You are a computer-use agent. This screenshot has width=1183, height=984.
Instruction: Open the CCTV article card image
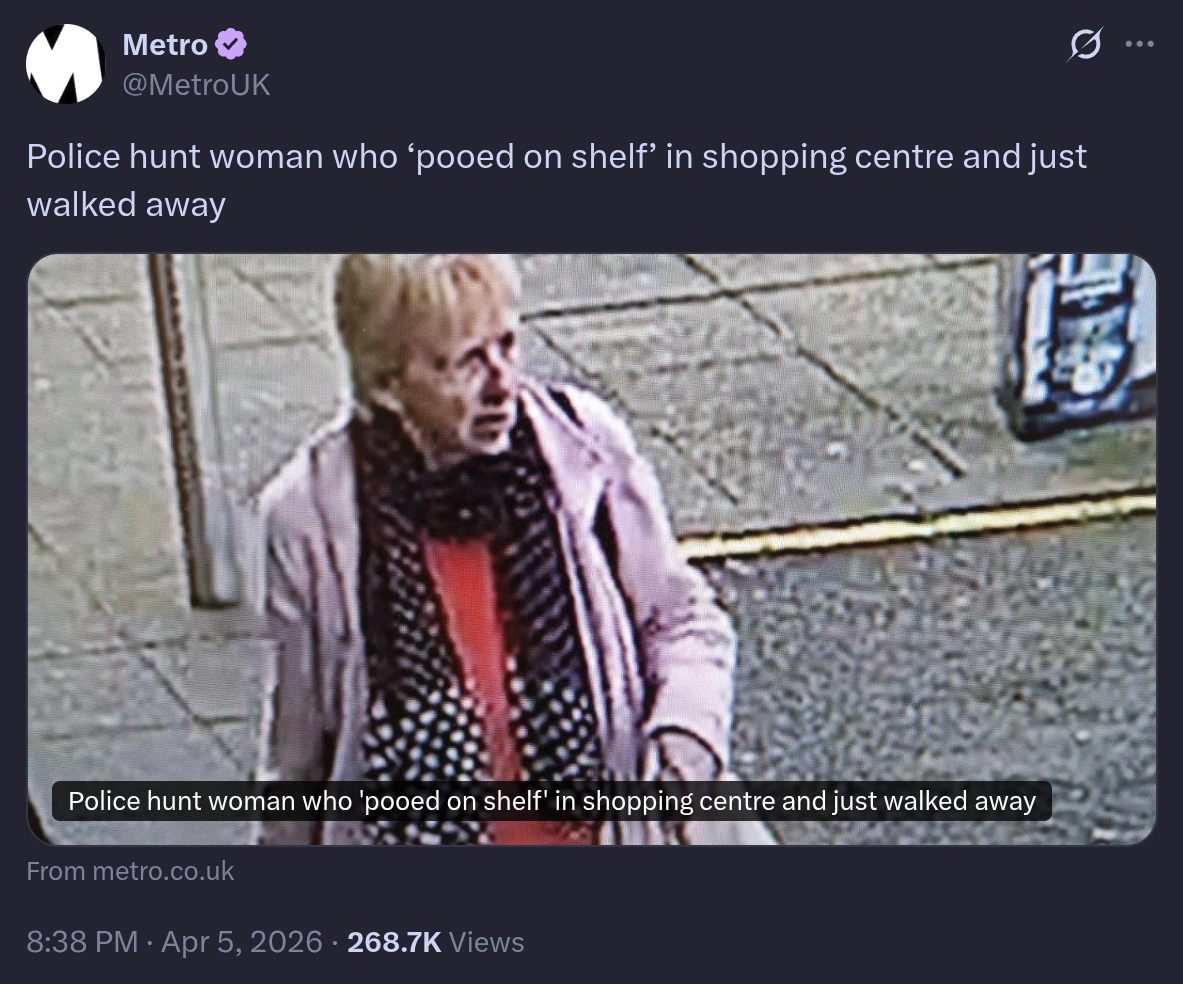[592, 549]
